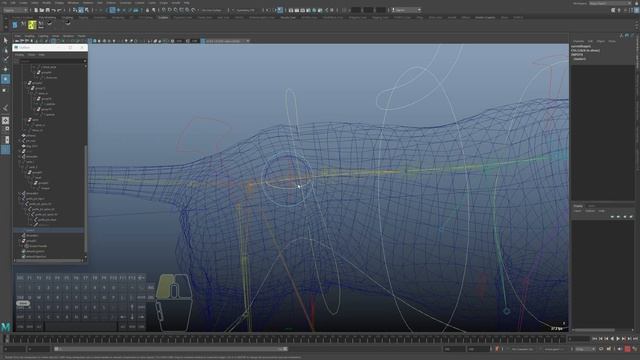Image resolution: width=640 pixels, height=360 pixels.
Task: Click Go to Start of playback range
Action: [x=595, y=339]
